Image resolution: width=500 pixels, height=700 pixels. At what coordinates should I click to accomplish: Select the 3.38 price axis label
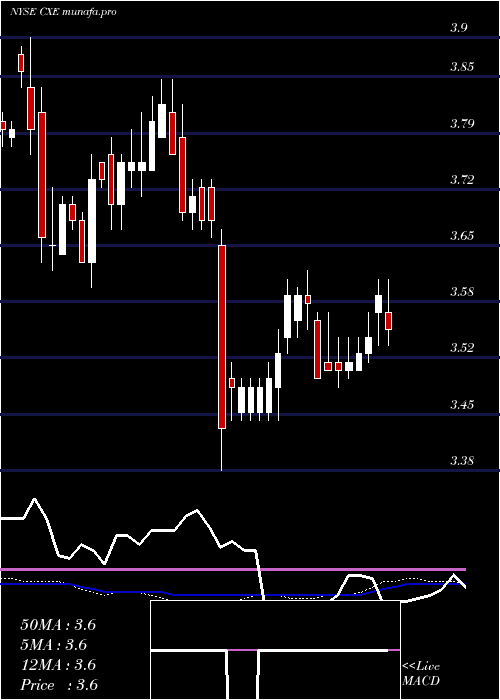pos(462,461)
